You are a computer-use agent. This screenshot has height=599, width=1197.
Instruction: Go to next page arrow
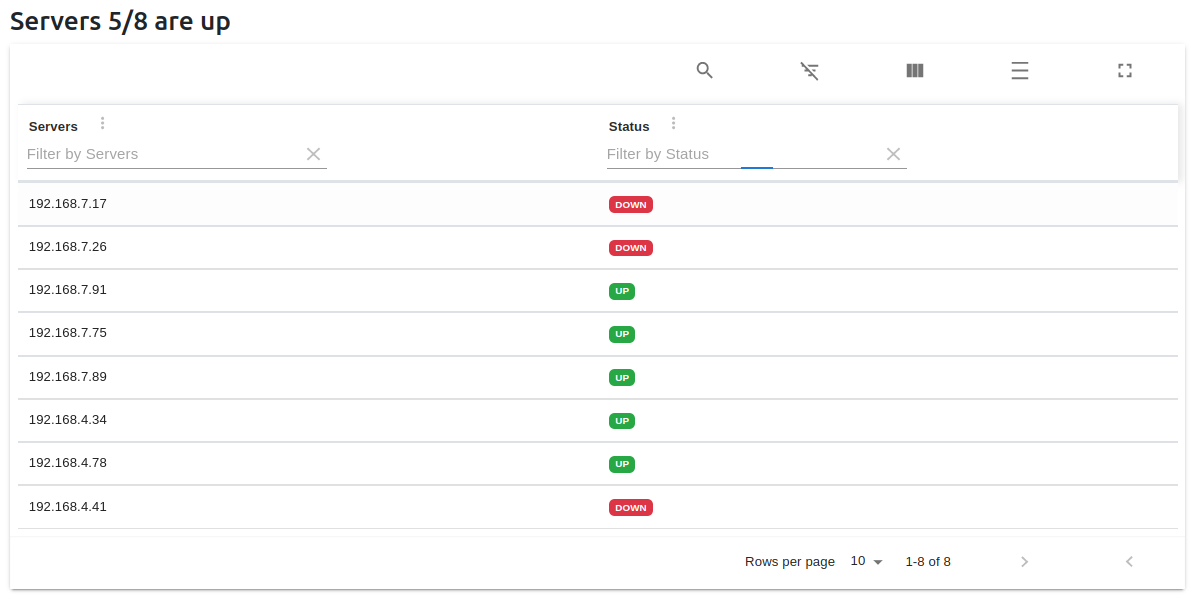coord(1024,562)
